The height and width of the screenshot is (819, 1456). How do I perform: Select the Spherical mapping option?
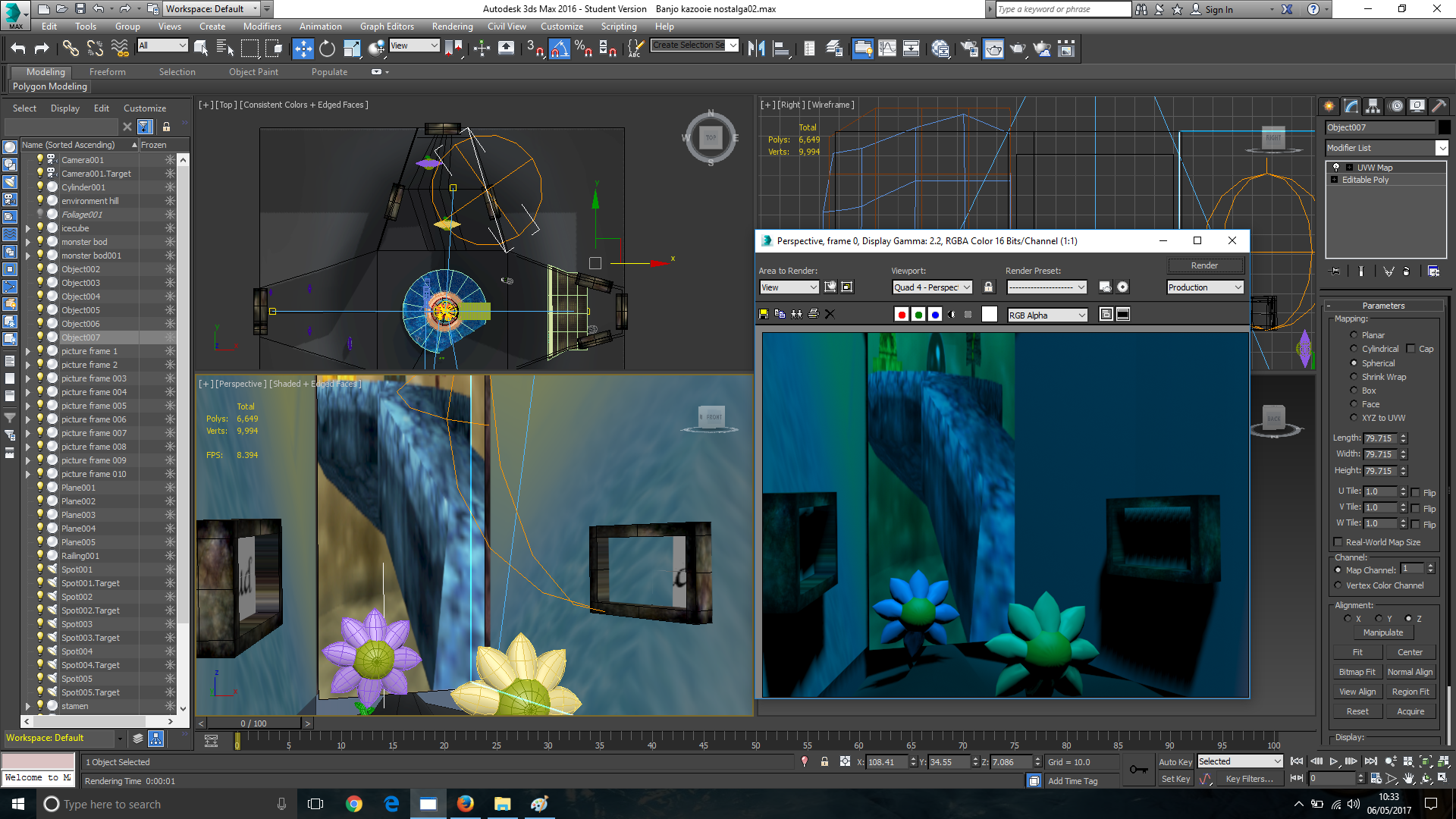(x=1354, y=362)
